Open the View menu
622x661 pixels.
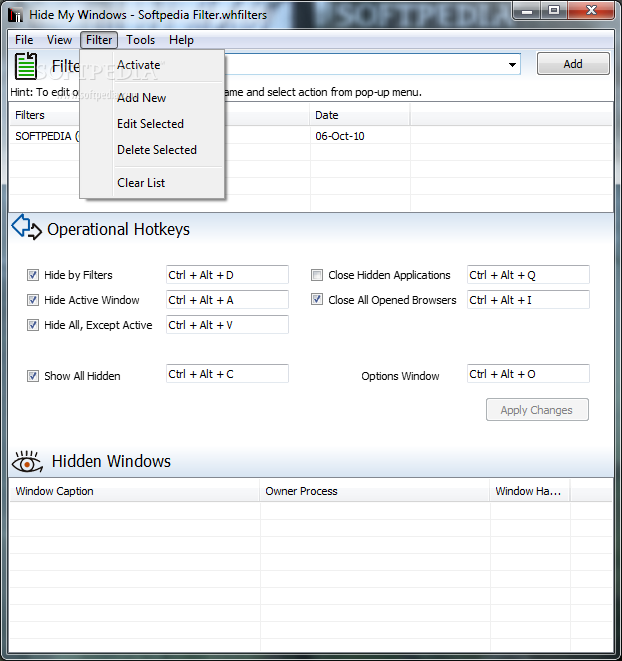59,40
